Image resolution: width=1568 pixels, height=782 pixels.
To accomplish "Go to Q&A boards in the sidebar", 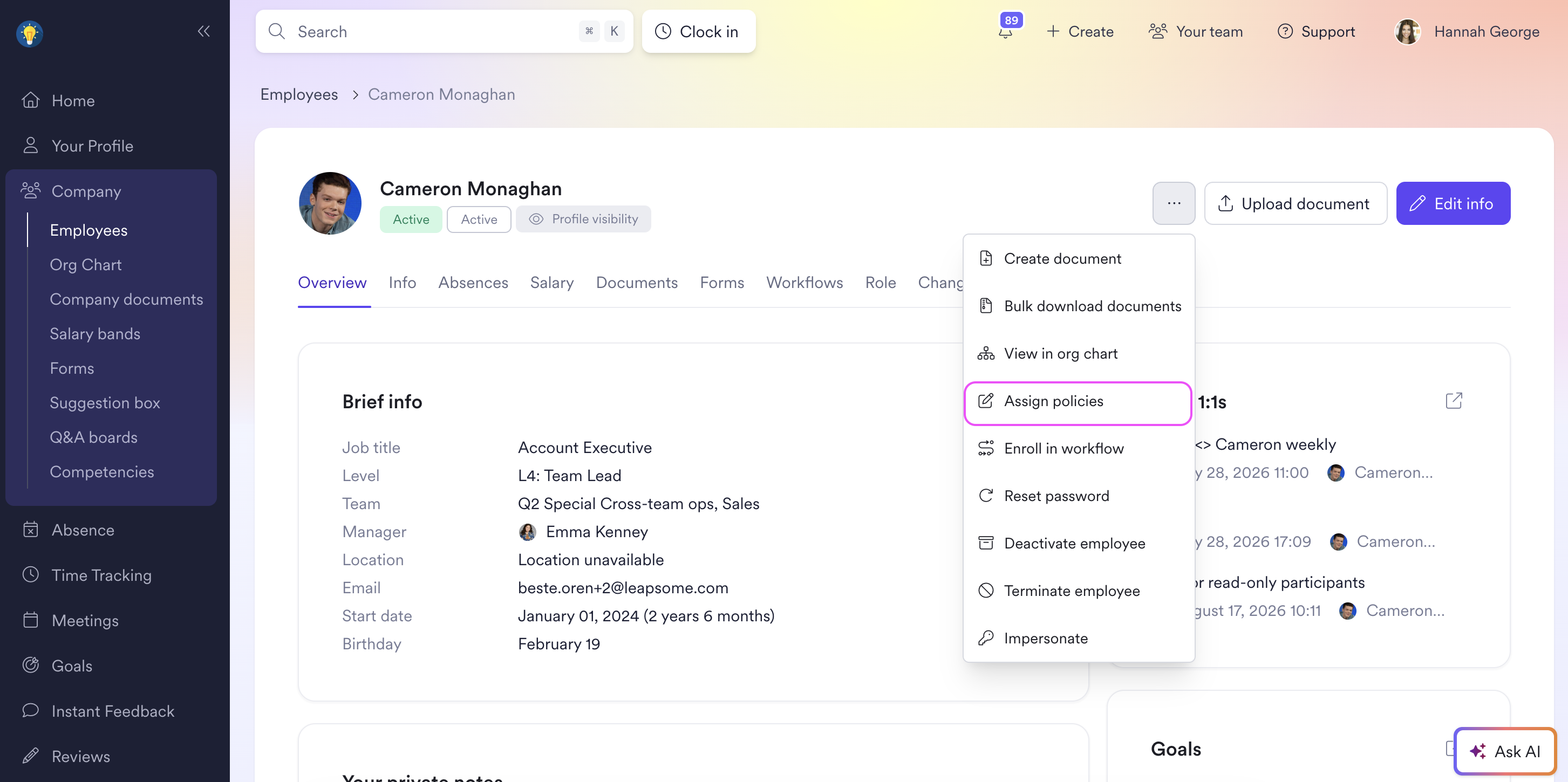I will pos(94,437).
